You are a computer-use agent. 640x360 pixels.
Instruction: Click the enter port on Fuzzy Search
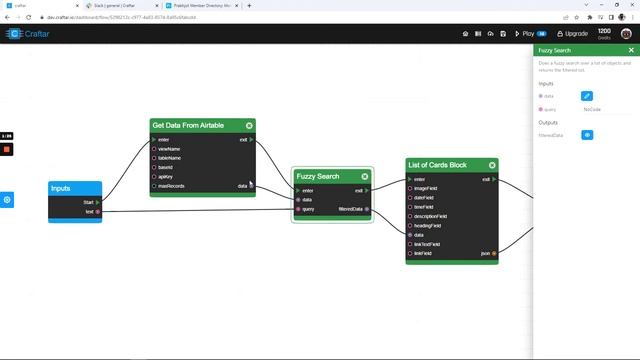[298, 191]
